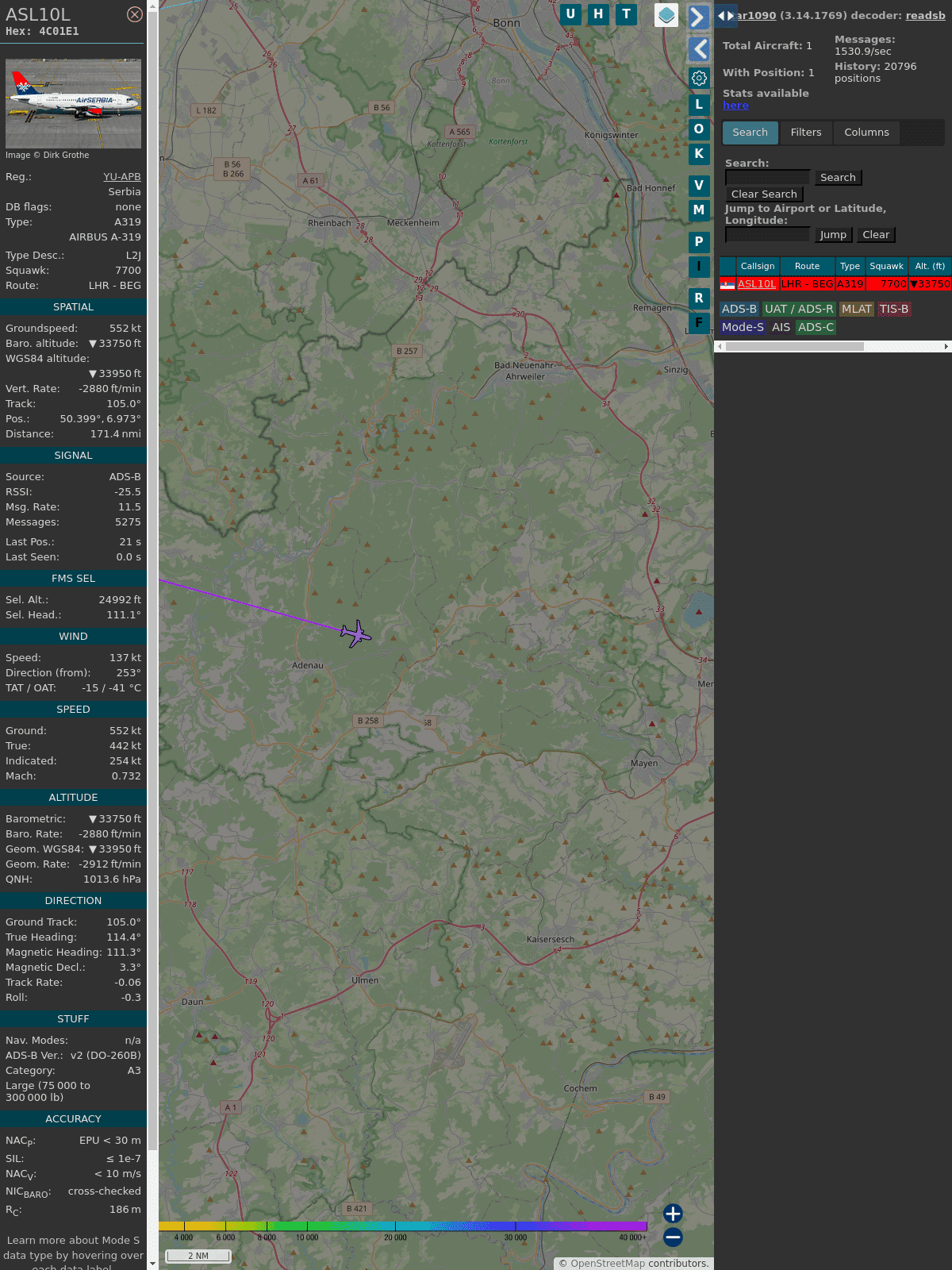Toggle the K map button

698,154
